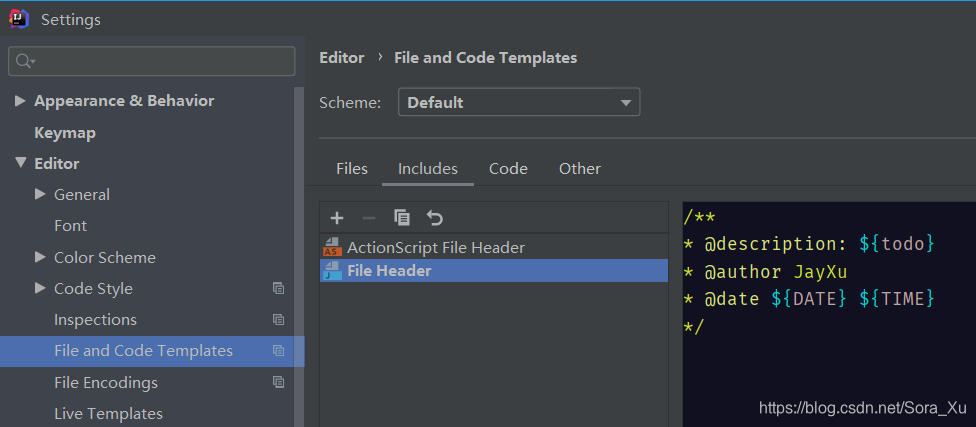Screen dimensions: 976x427
Task: Click the IntelliJ IDEA logo icon
Action: coord(19,19)
